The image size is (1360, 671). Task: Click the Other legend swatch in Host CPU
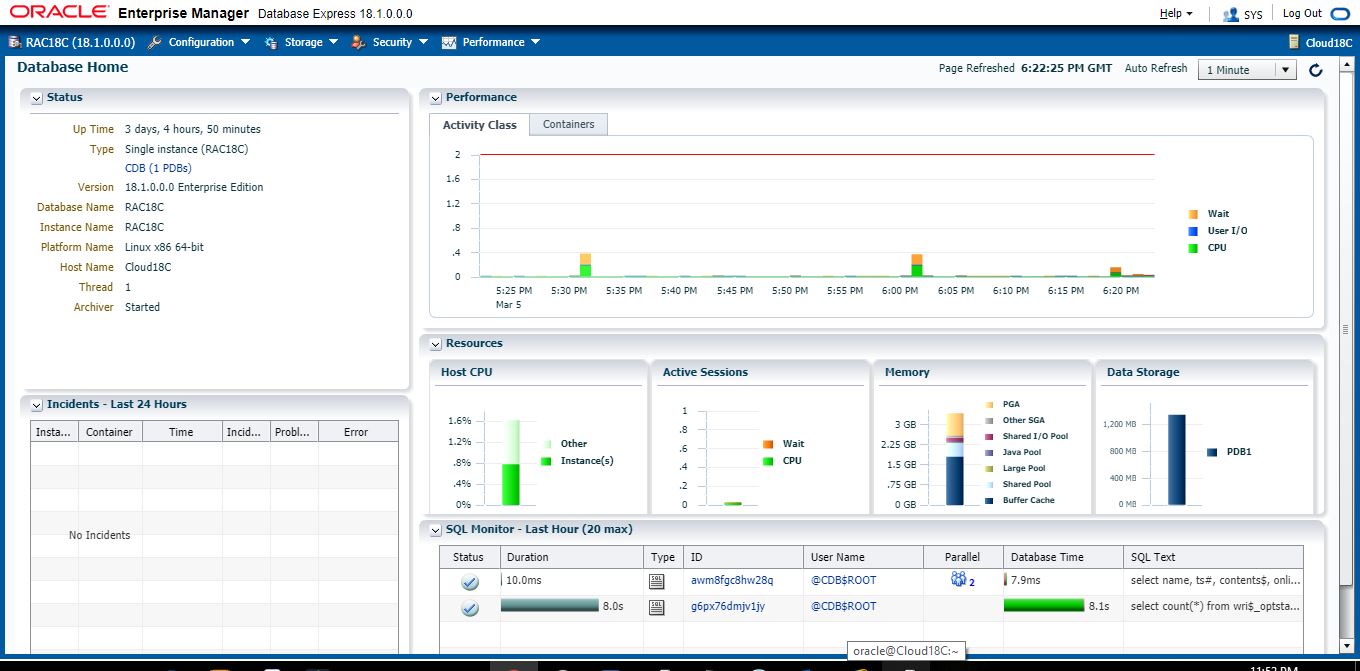546,444
